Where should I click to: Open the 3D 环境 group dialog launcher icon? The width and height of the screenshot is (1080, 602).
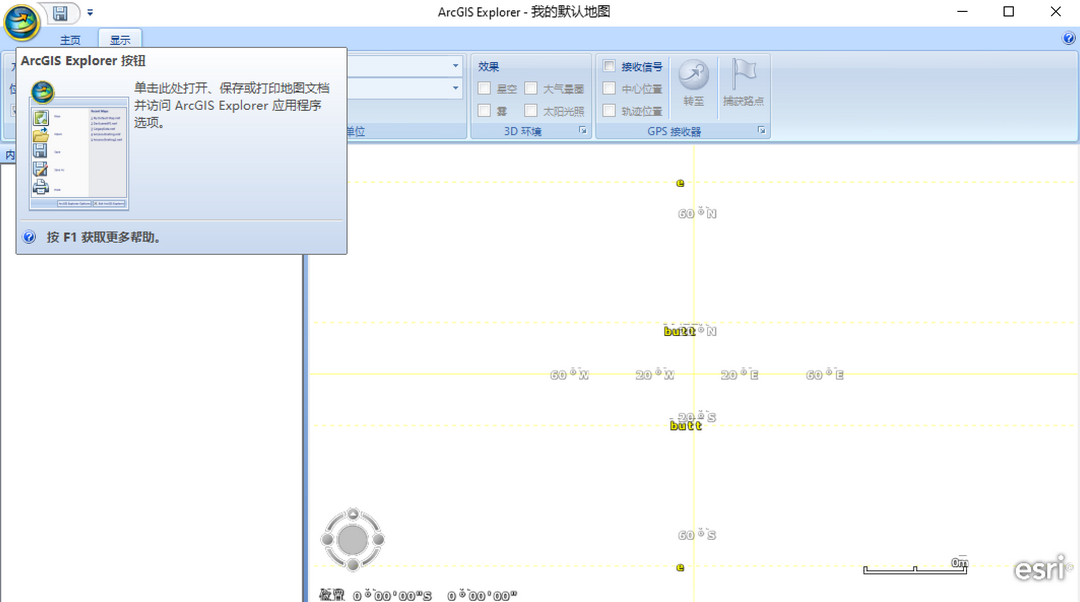(582, 129)
